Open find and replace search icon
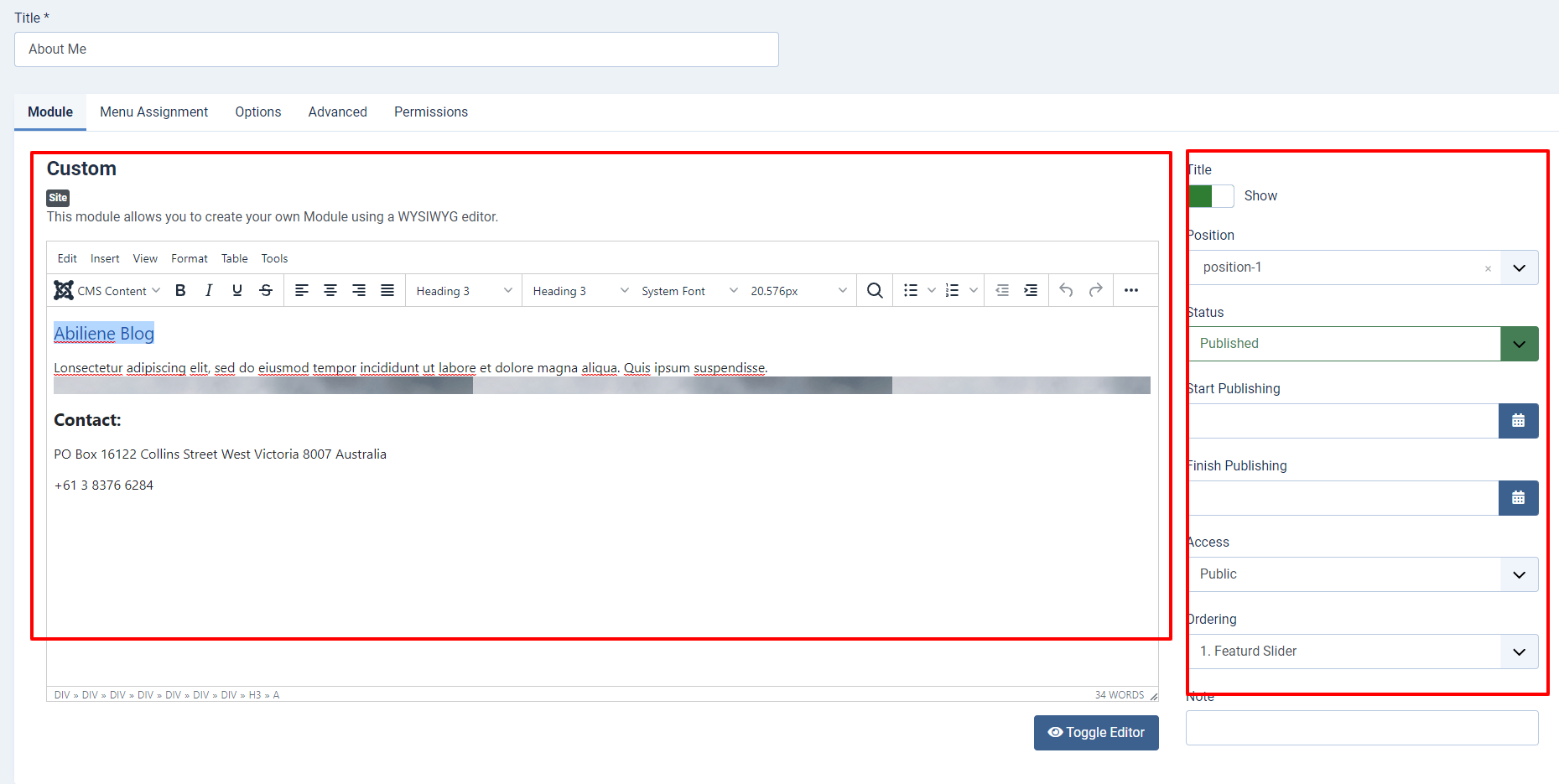This screenshot has height=784, width=1559. (875, 290)
